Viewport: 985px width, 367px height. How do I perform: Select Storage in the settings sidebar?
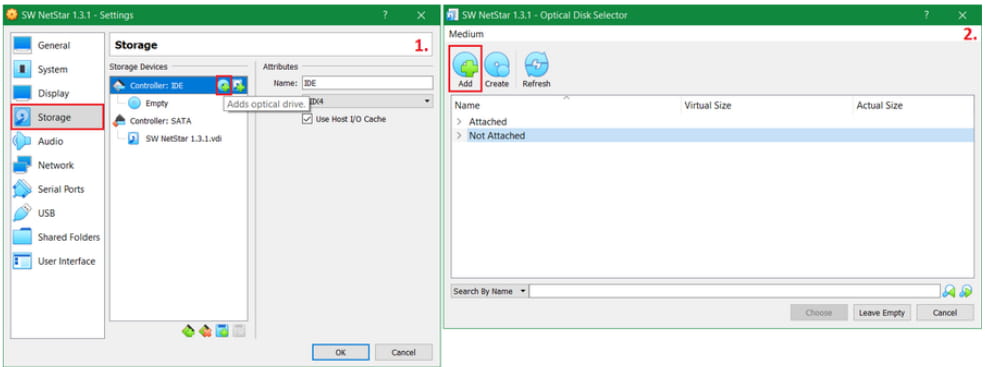(58, 117)
